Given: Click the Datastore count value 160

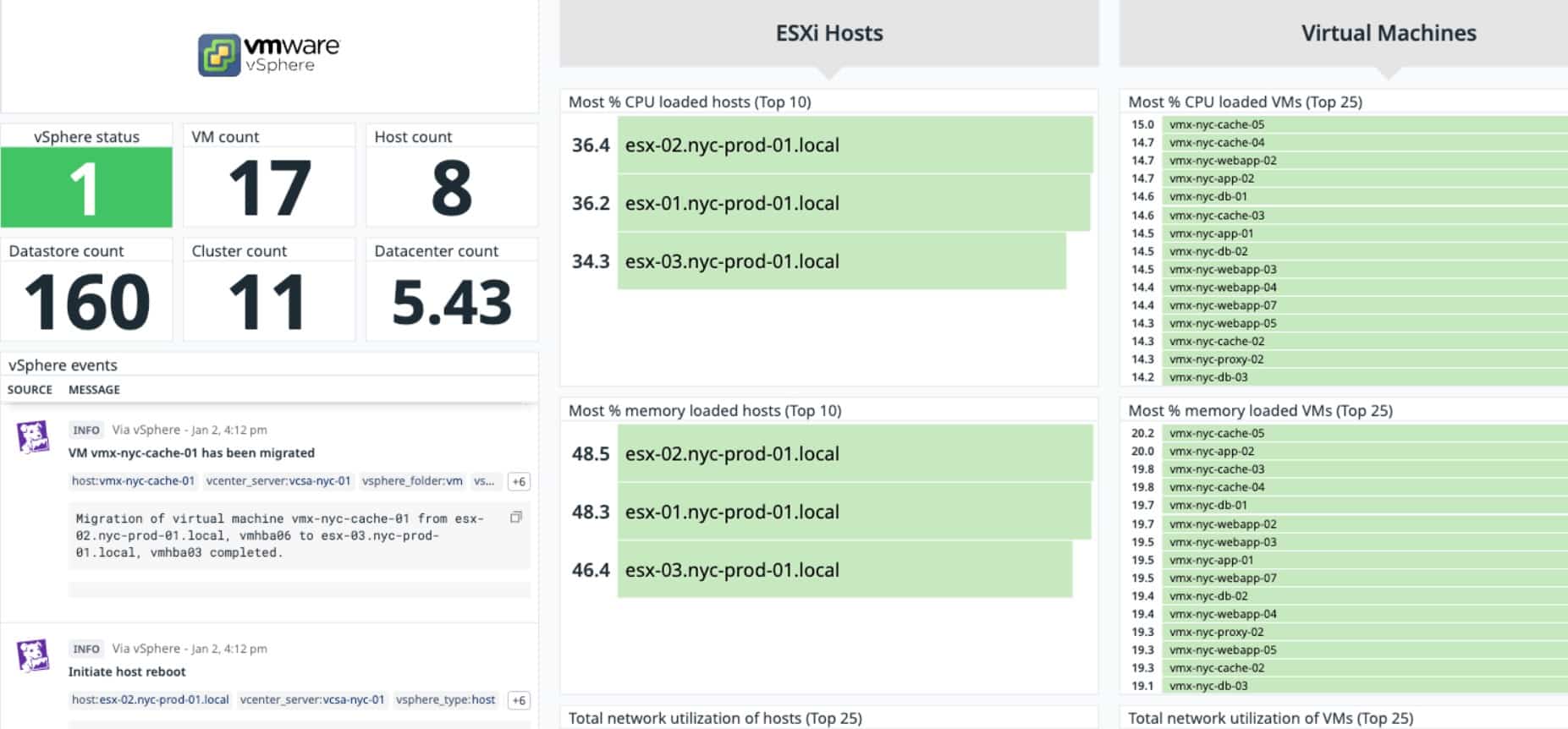Looking at the screenshot, I should 87,302.
